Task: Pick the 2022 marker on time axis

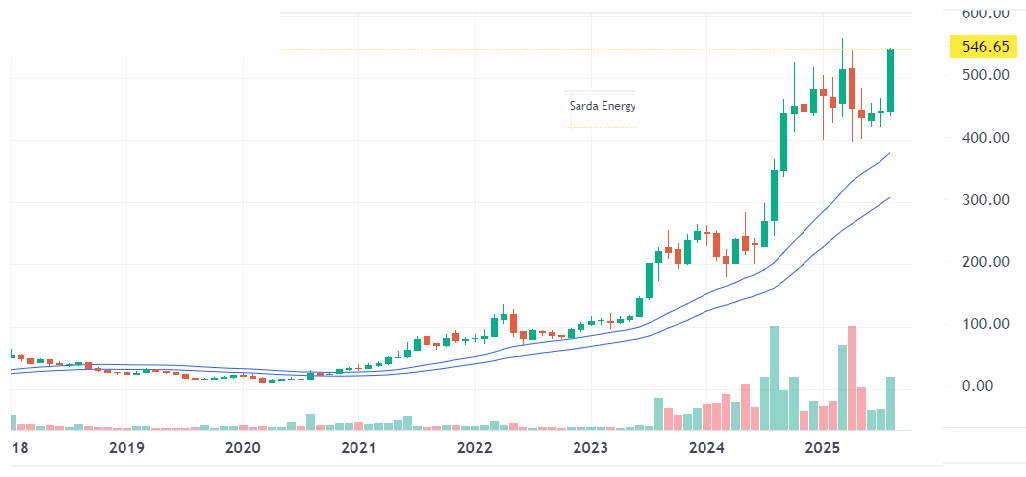Action: coord(475,449)
